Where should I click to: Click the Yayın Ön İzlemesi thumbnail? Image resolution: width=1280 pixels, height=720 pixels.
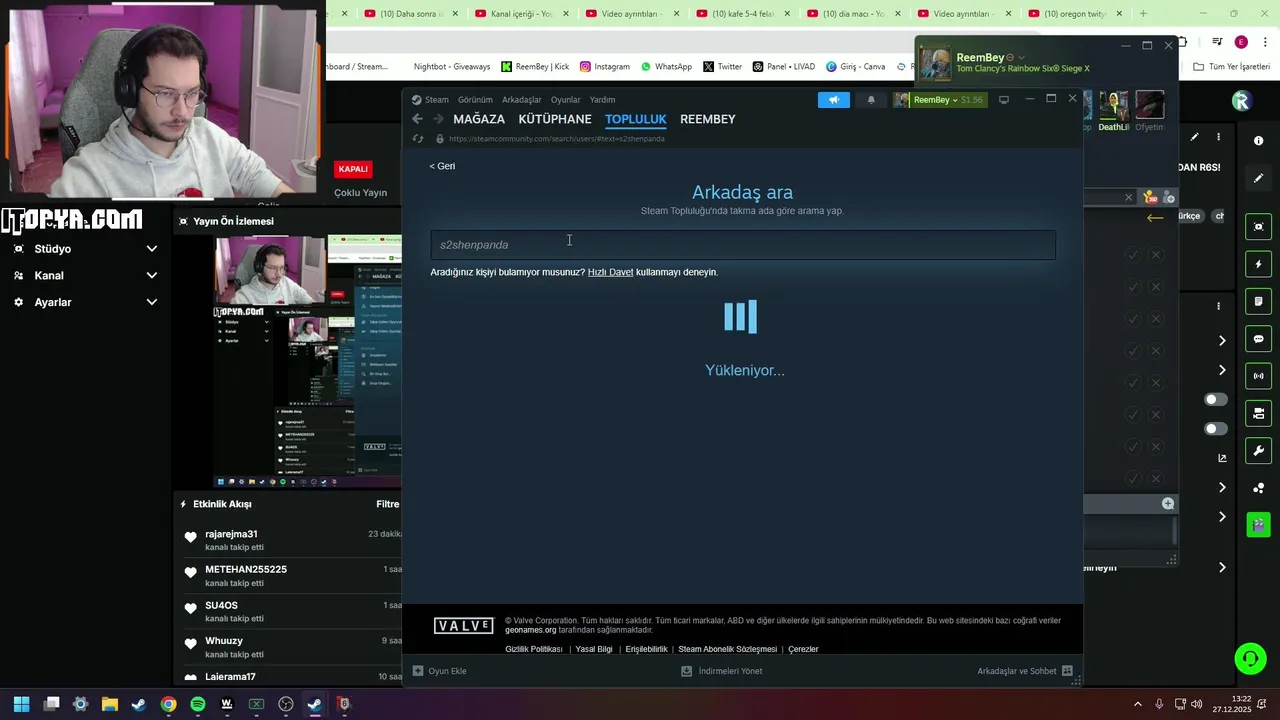pyautogui.click(x=308, y=361)
